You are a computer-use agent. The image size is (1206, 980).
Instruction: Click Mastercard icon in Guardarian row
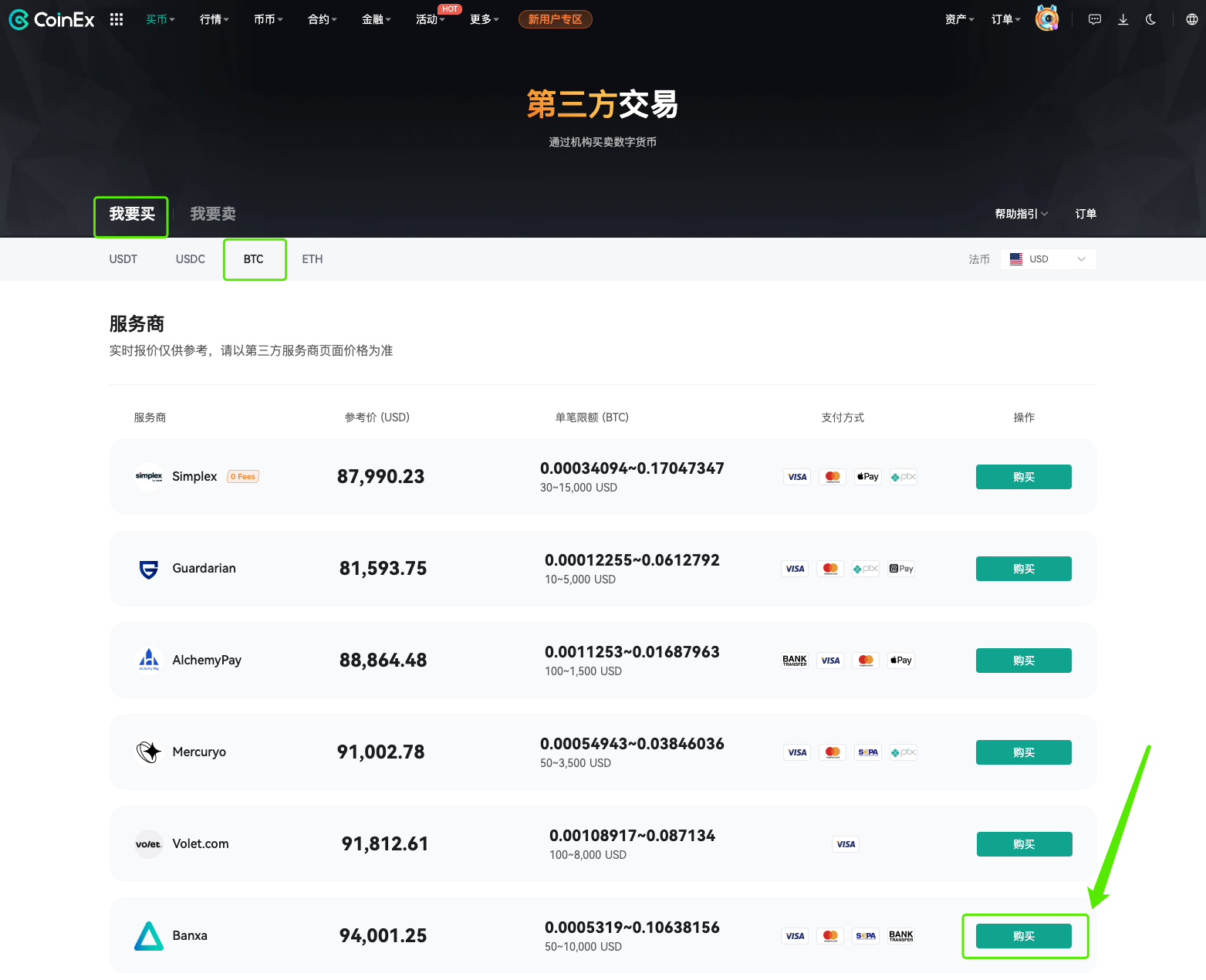click(x=830, y=569)
